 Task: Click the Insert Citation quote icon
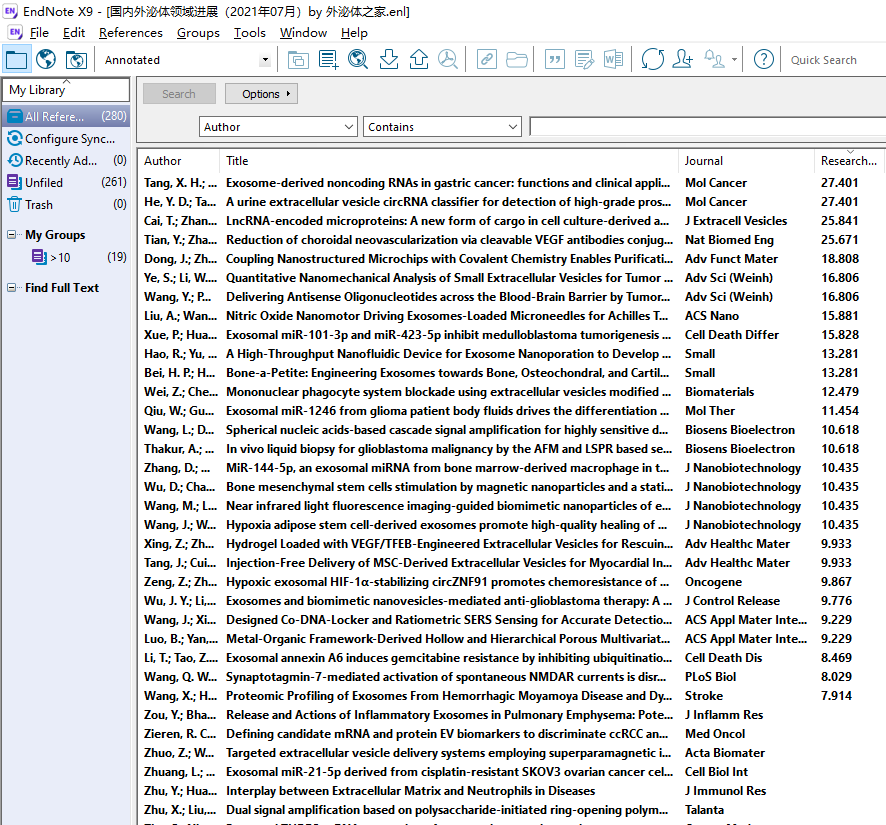(555, 59)
